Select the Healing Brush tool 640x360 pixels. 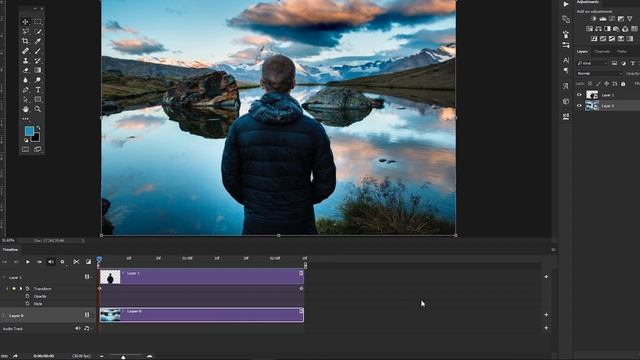tap(25, 51)
